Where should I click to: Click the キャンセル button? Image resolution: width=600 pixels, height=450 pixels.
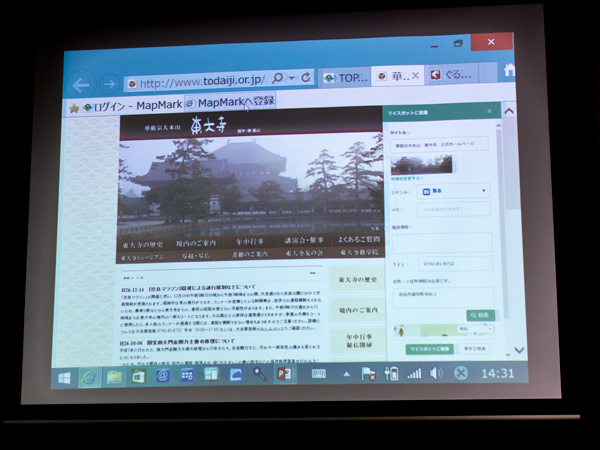click(x=473, y=348)
